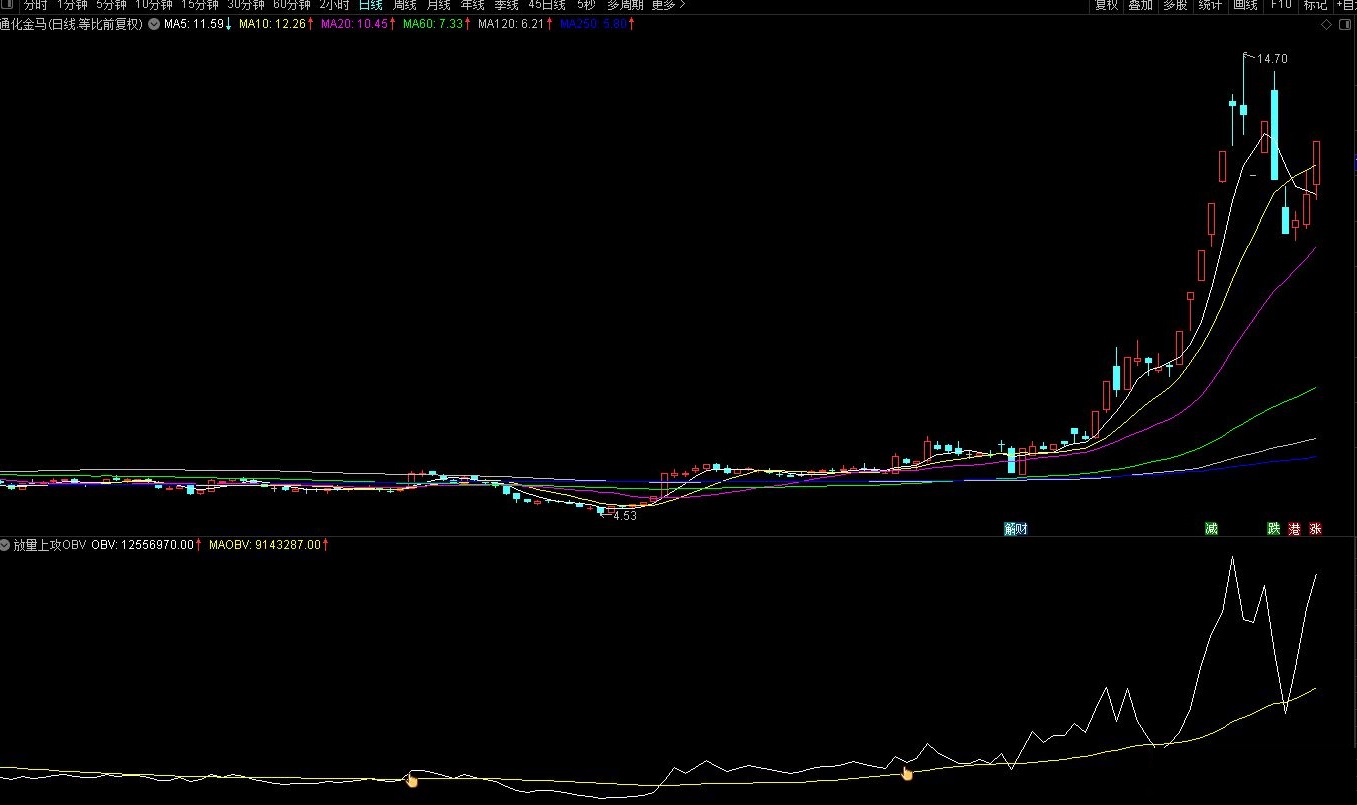
Task: Click the second hand signal icon on OBV
Action: pos(907,772)
